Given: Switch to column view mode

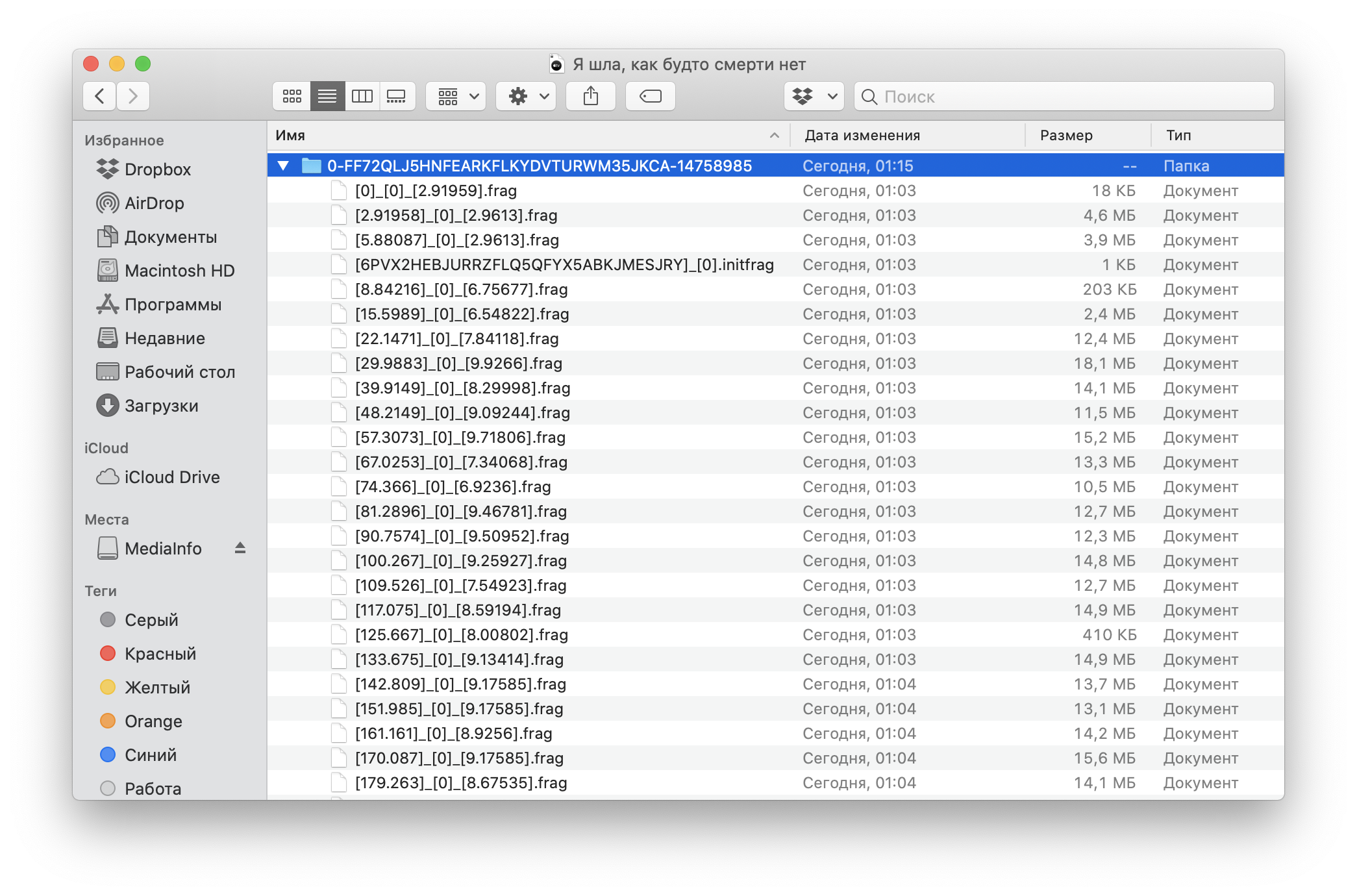Looking at the screenshot, I should coord(362,97).
